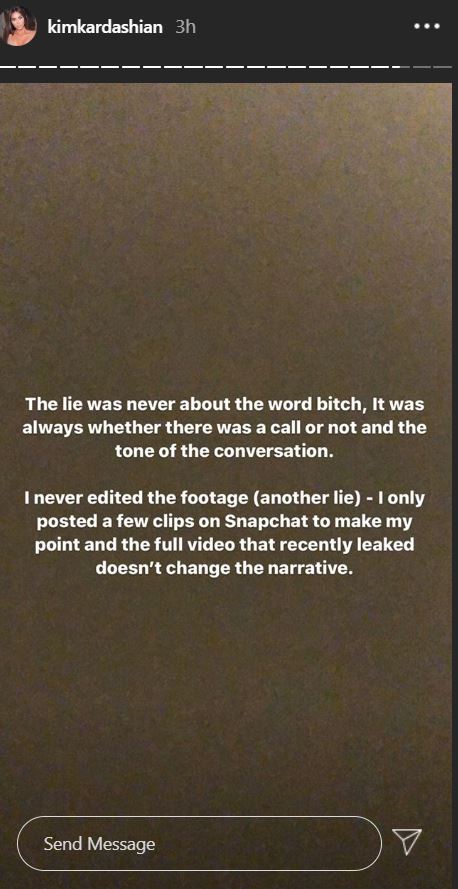
Task: Click the second-to-last gray progress segment
Action: (x=422, y=67)
